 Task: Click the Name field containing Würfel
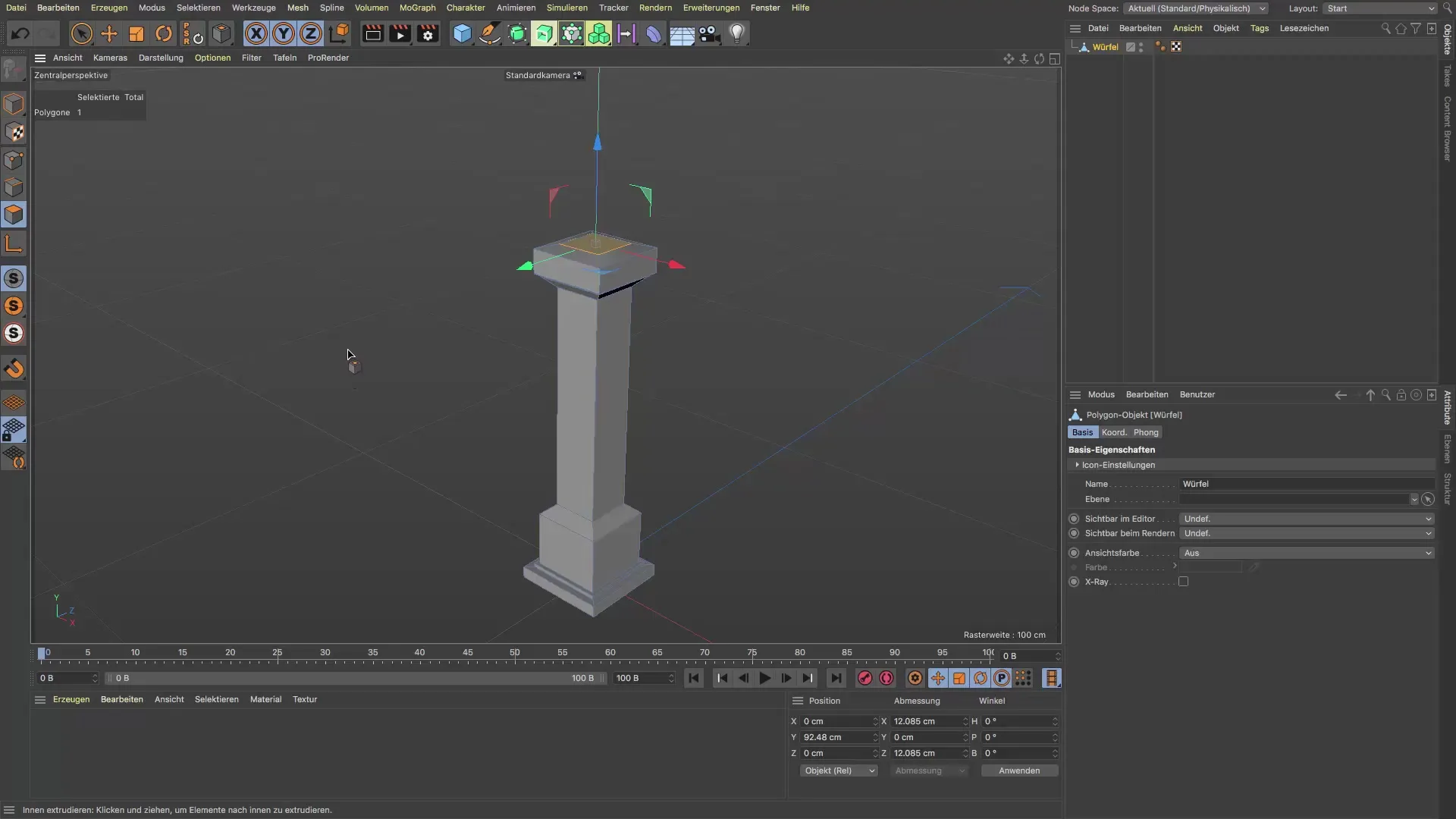1307,484
